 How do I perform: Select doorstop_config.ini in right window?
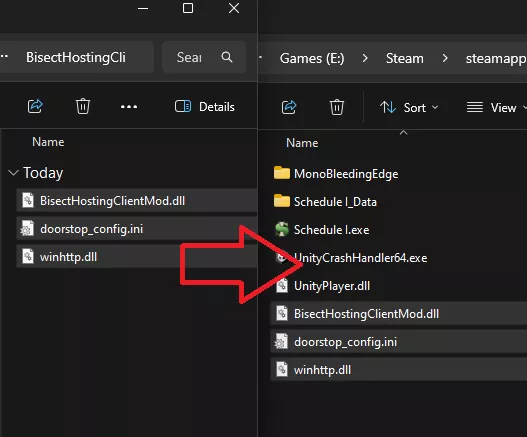click(399, 342)
